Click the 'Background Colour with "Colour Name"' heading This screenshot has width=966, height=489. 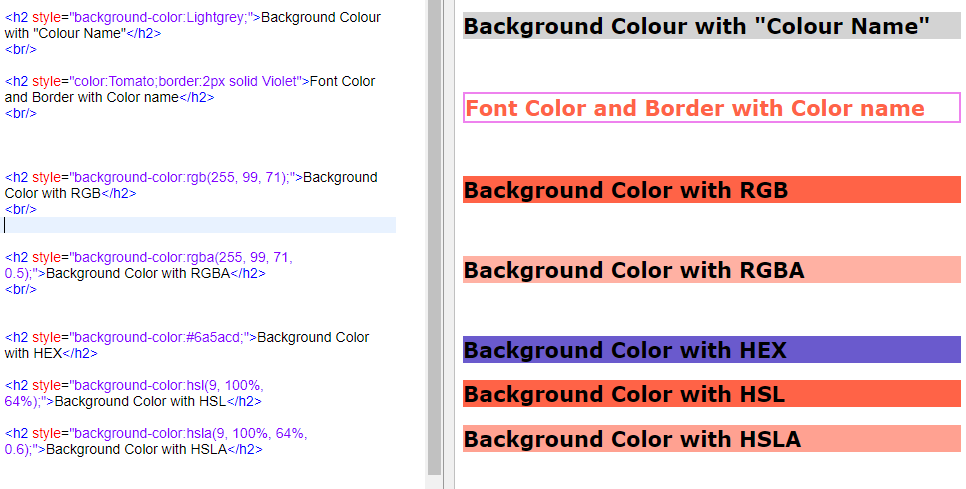coord(712,26)
